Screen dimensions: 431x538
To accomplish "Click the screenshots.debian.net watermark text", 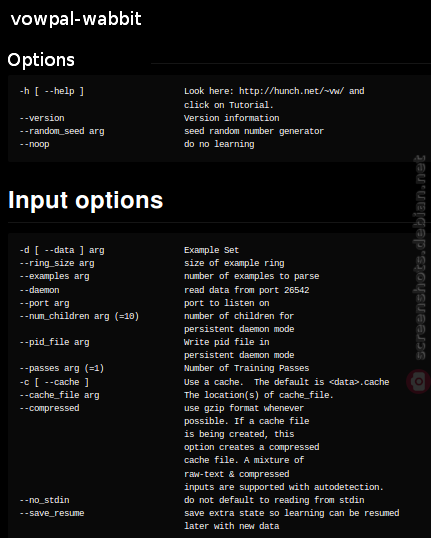I will click(420, 258).
